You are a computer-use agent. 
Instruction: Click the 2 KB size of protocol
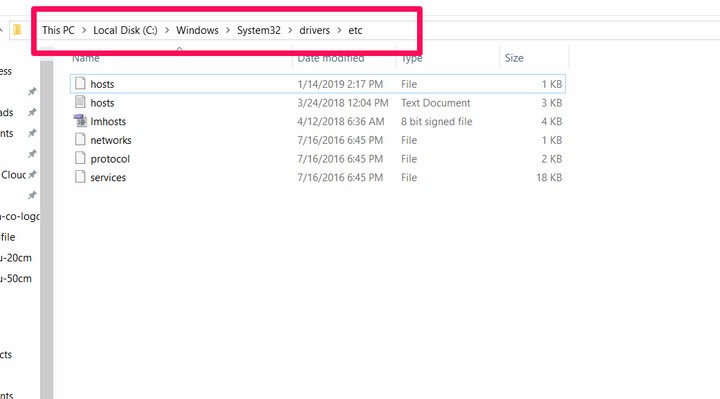coord(551,159)
